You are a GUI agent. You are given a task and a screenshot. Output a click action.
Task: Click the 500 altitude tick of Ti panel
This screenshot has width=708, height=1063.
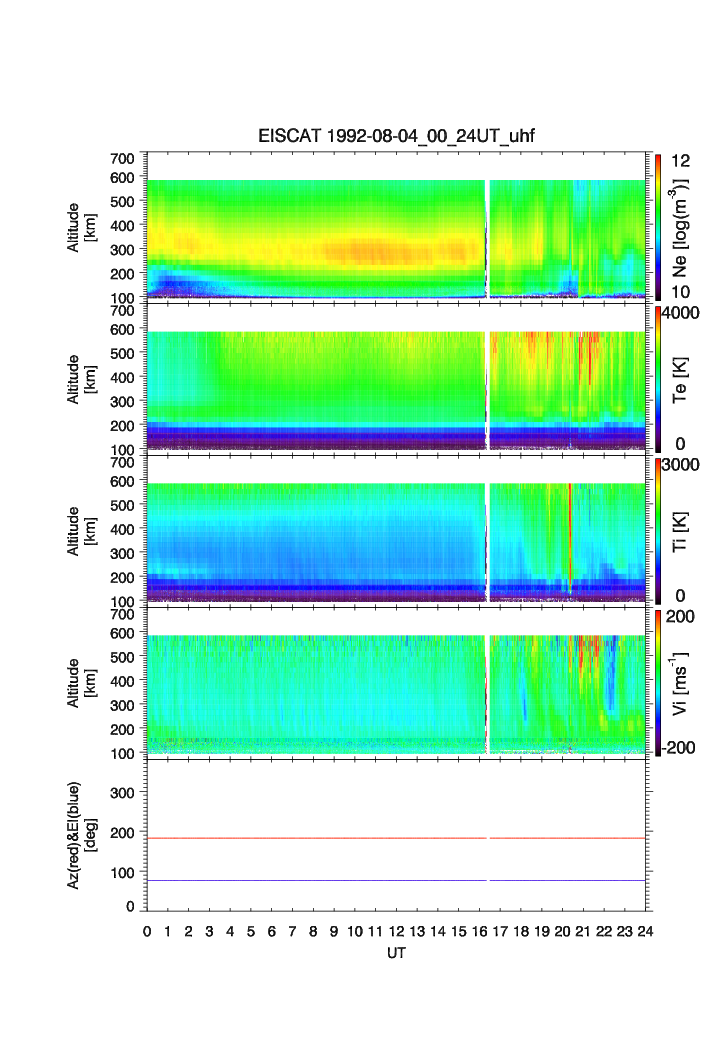(122, 505)
